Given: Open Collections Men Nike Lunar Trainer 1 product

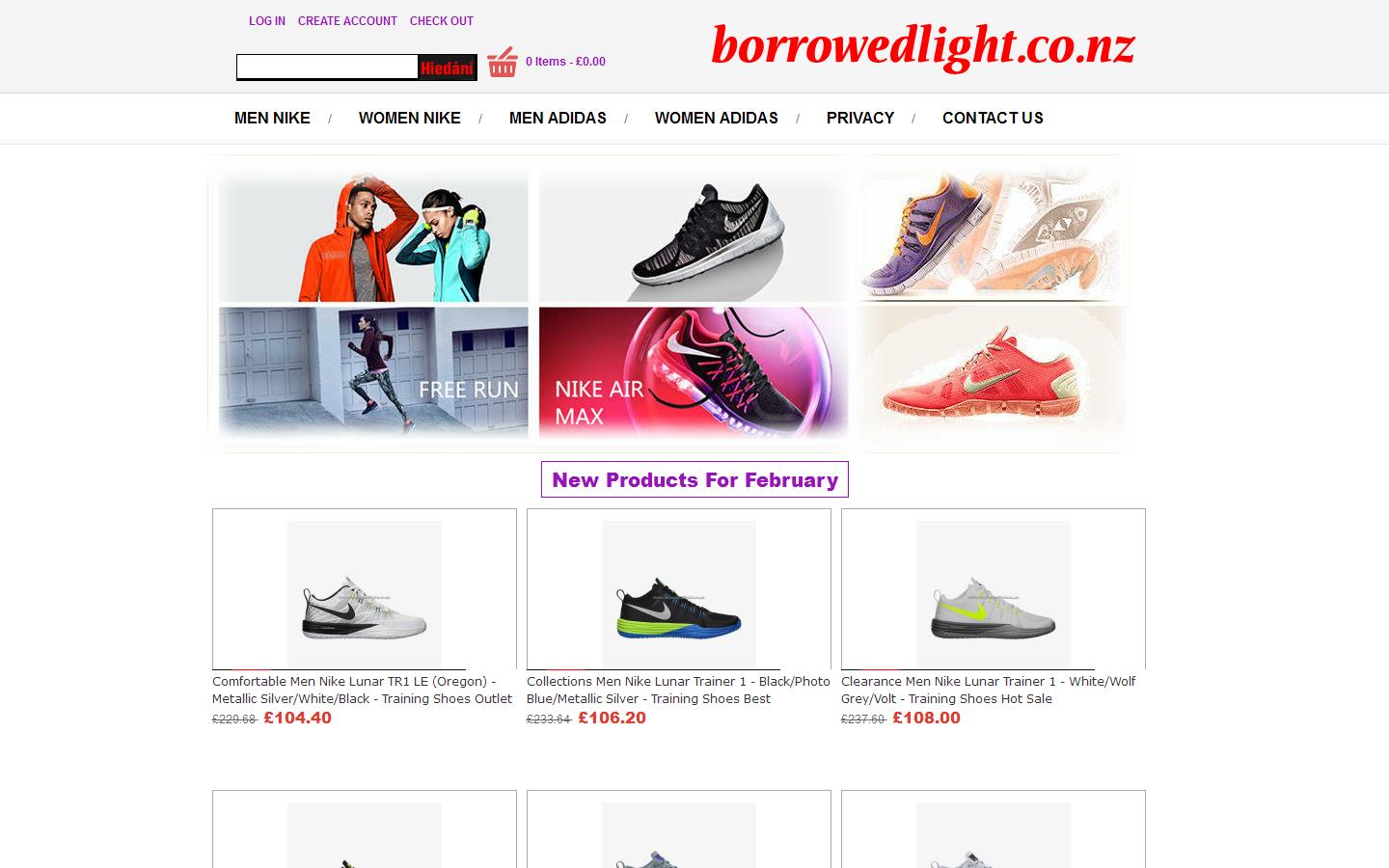Looking at the screenshot, I should coord(678,592).
